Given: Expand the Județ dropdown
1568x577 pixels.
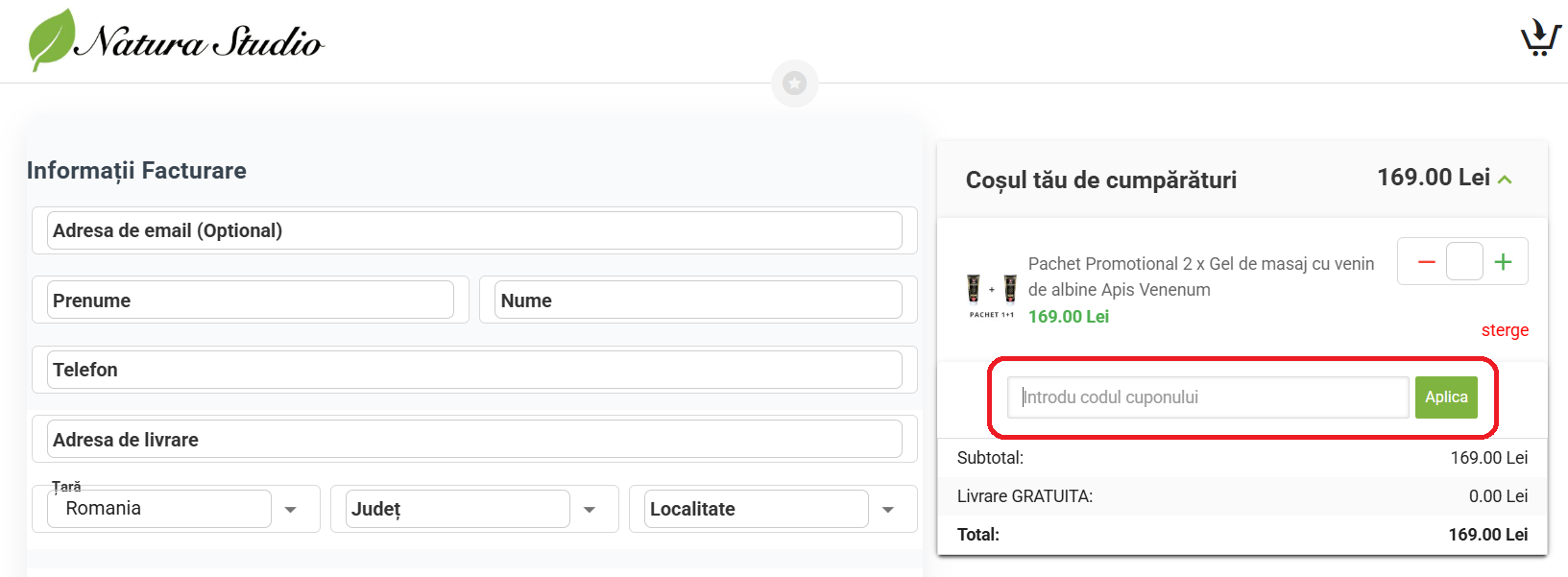Looking at the screenshot, I should click(589, 510).
